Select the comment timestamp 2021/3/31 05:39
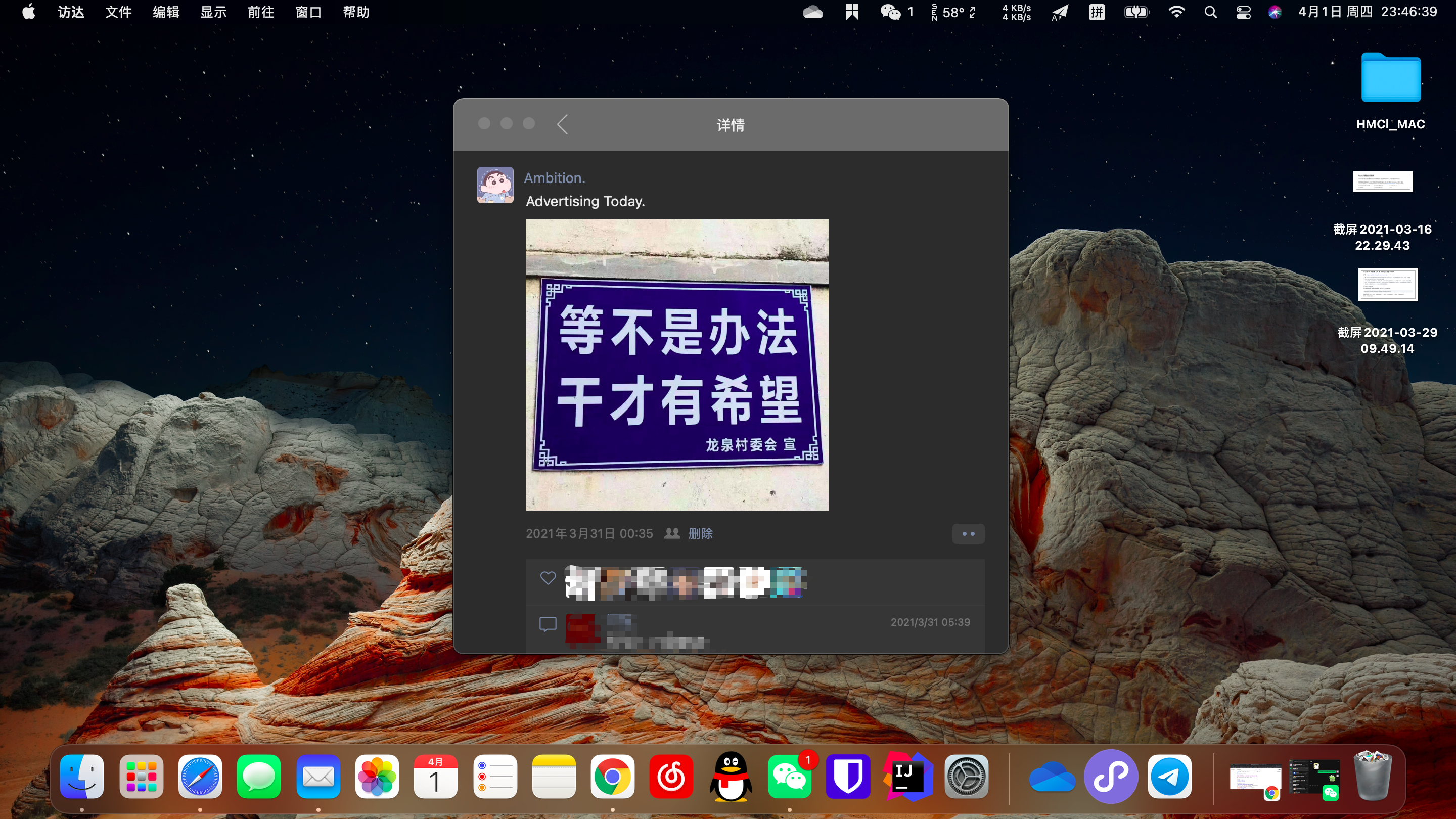 930,622
